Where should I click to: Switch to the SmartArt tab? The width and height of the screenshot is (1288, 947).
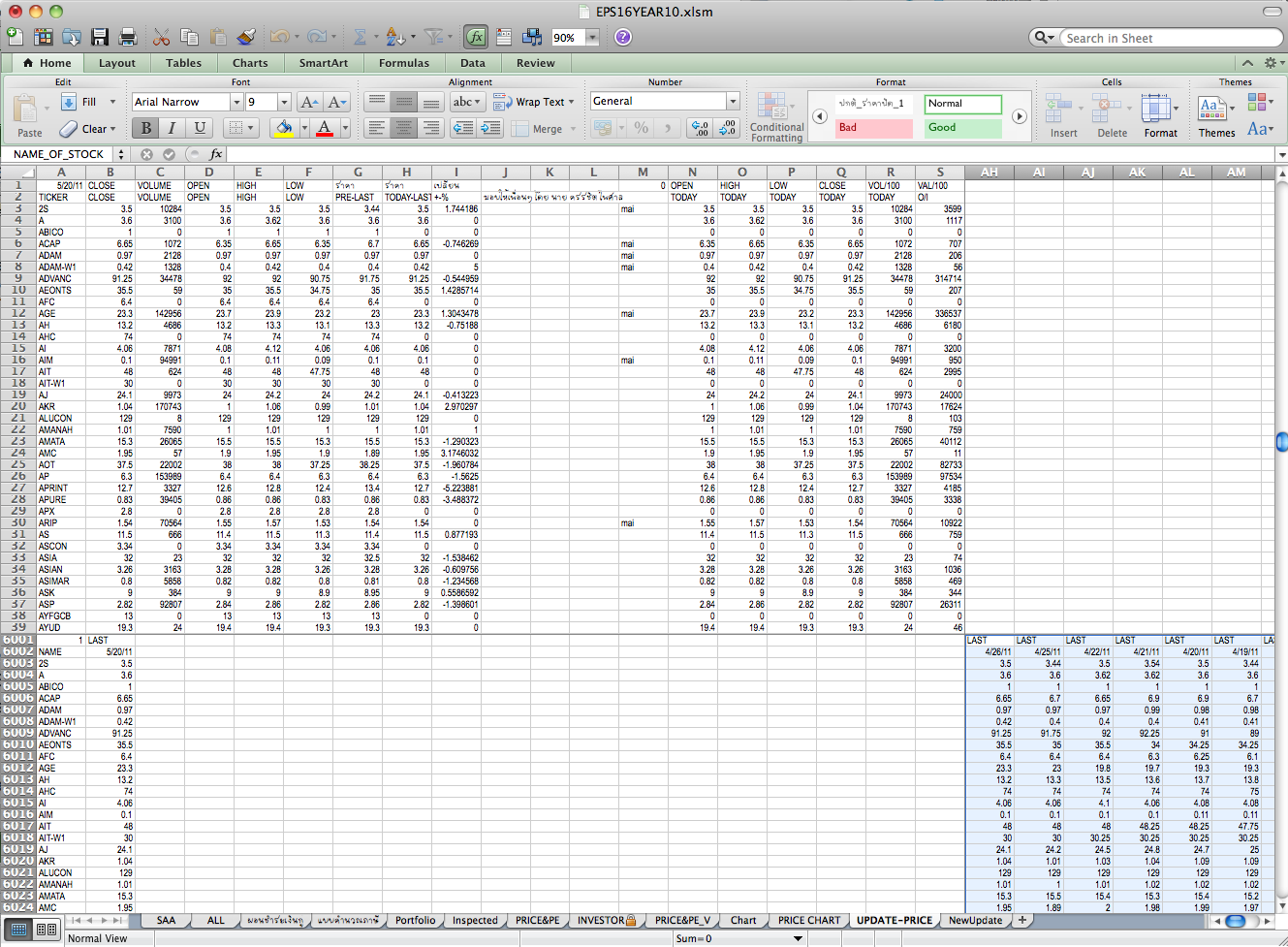(x=323, y=63)
